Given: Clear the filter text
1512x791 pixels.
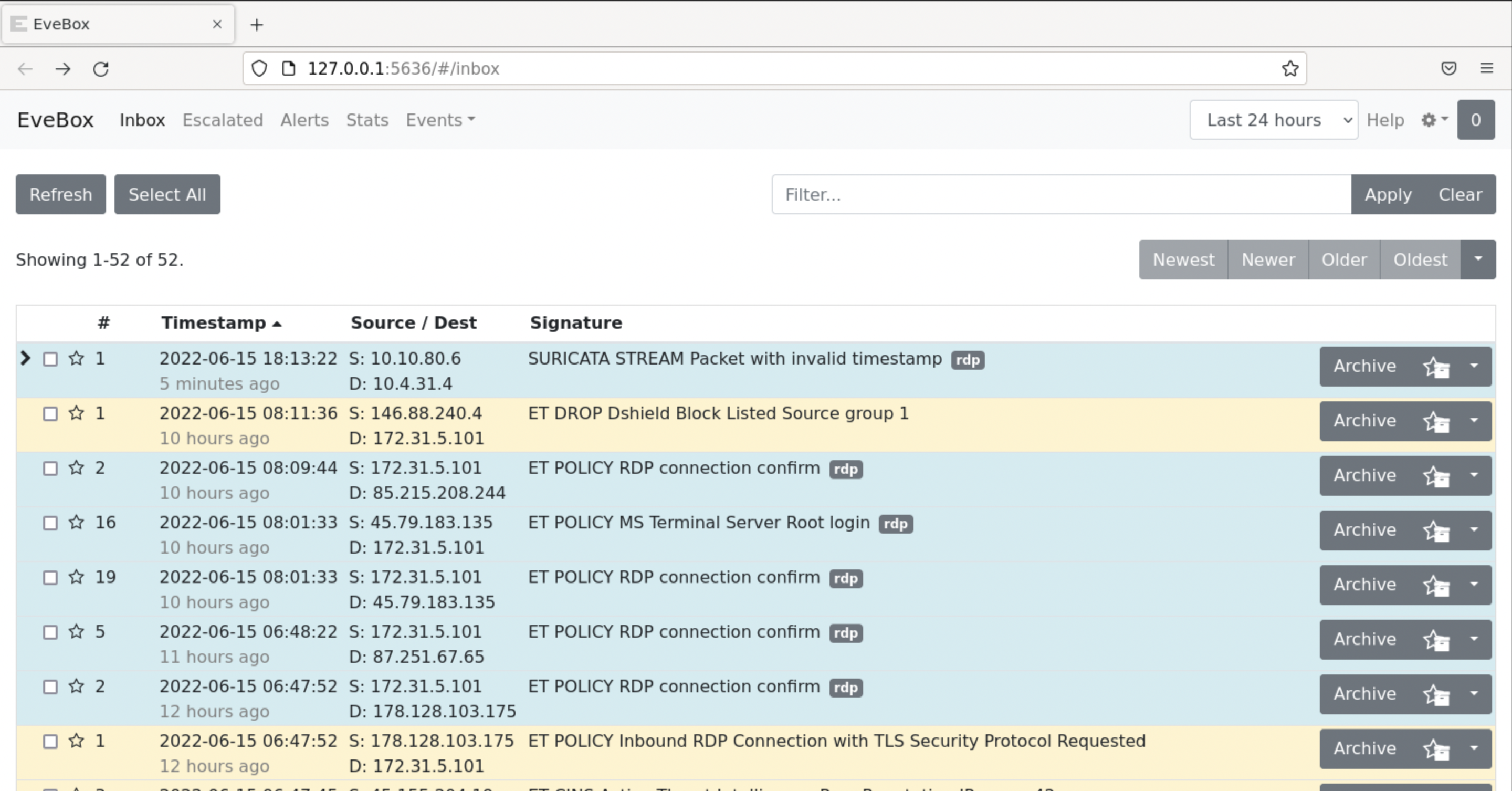Looking at the screenshot, I should point(1461,194).
